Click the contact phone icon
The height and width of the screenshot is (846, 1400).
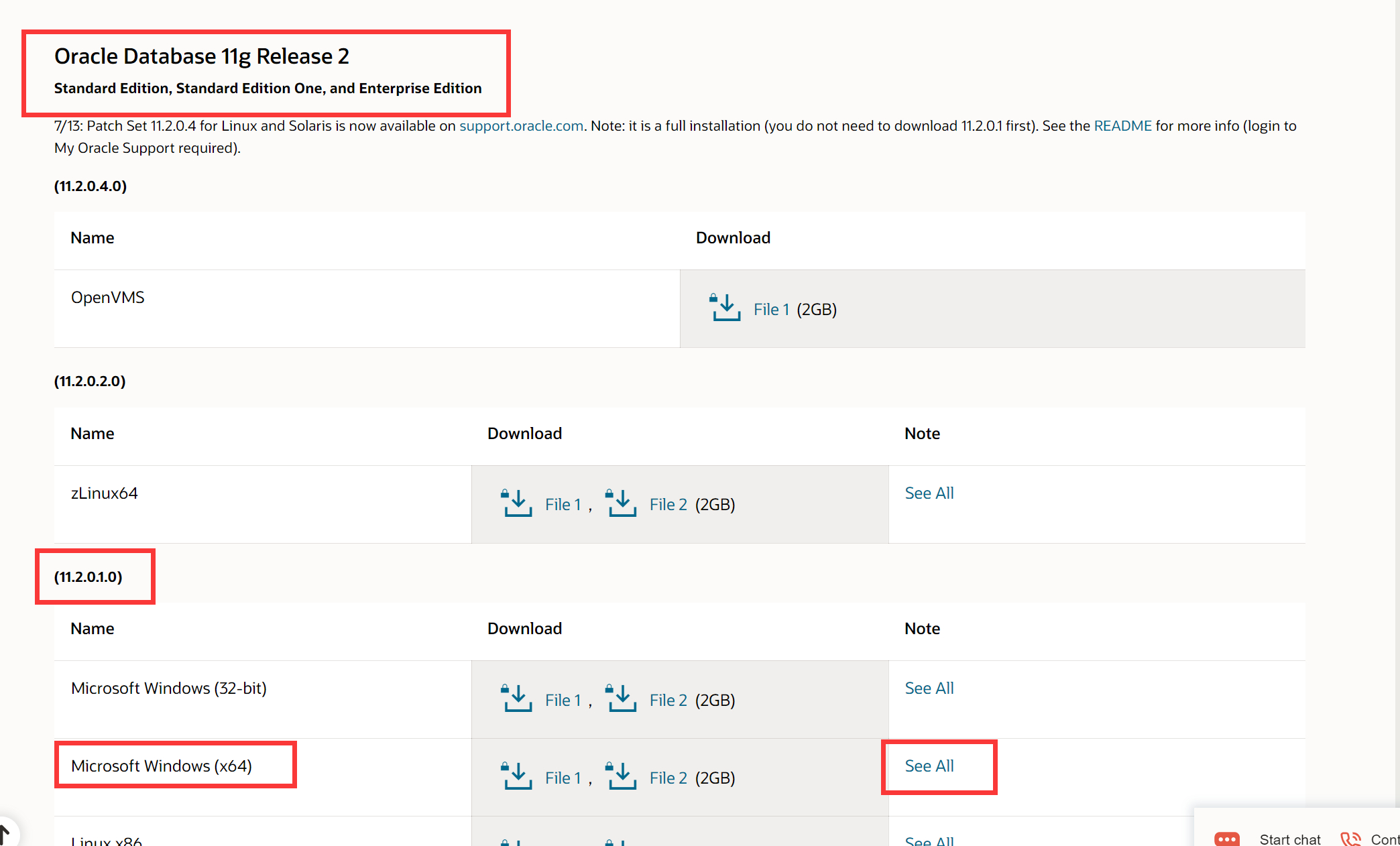(1350, 839)
